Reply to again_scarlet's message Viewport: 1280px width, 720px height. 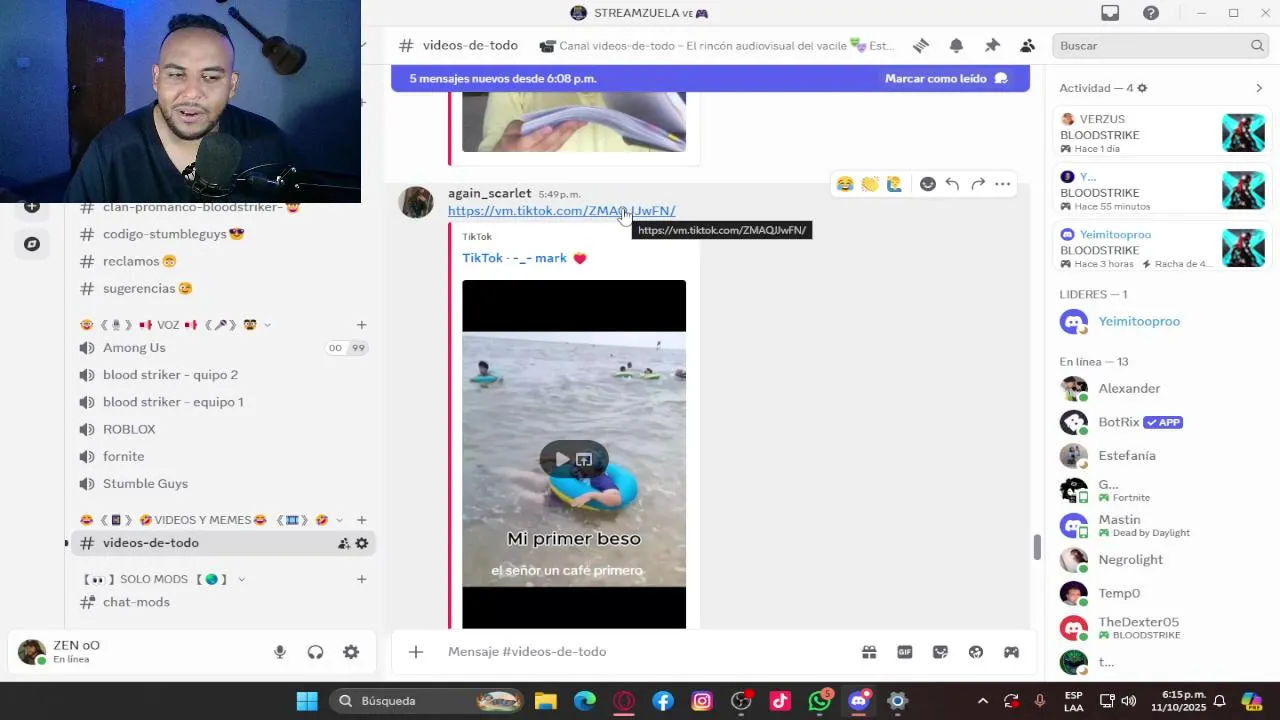(x=952, y=184)
